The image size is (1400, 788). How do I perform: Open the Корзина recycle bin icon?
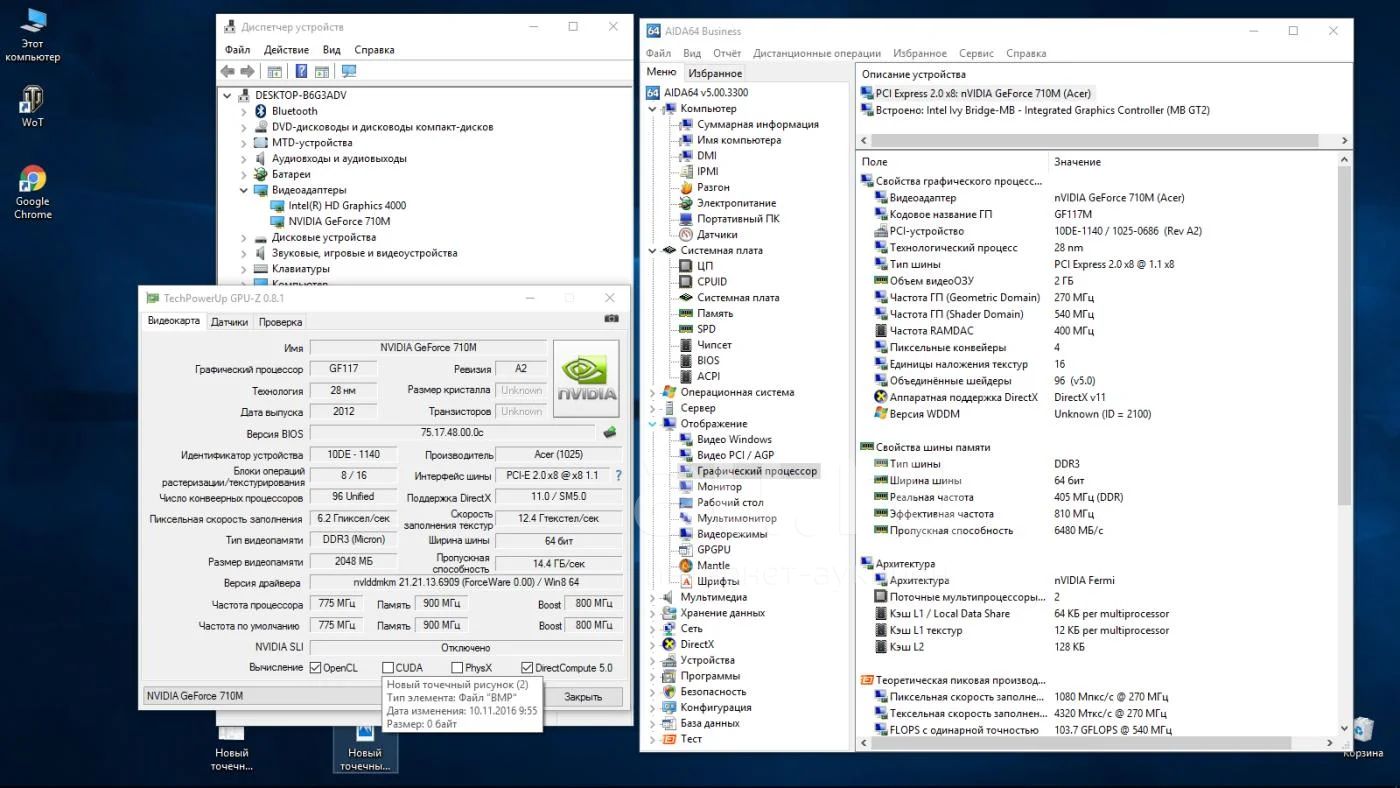pyautogui.click(x=1363, y=737)
